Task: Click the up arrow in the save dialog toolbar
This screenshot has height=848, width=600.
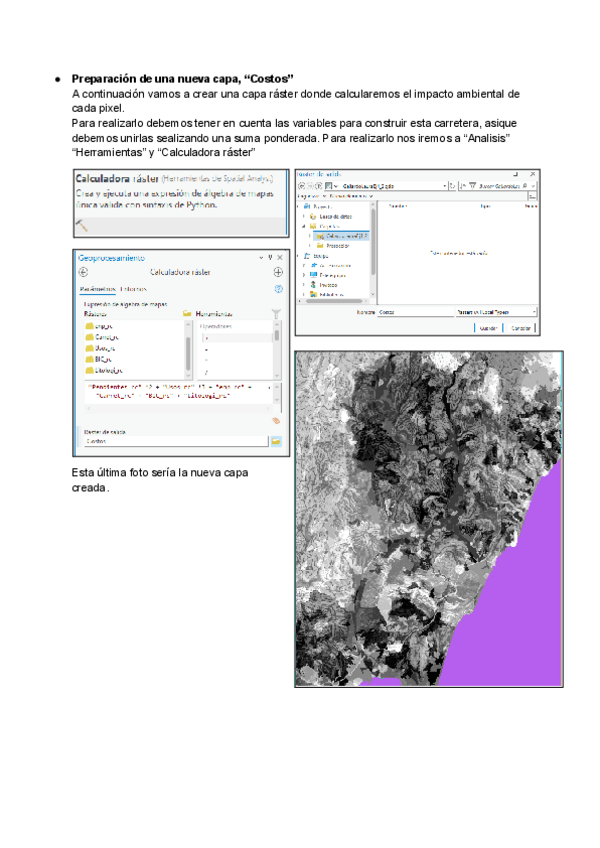Action: [319, 186]
